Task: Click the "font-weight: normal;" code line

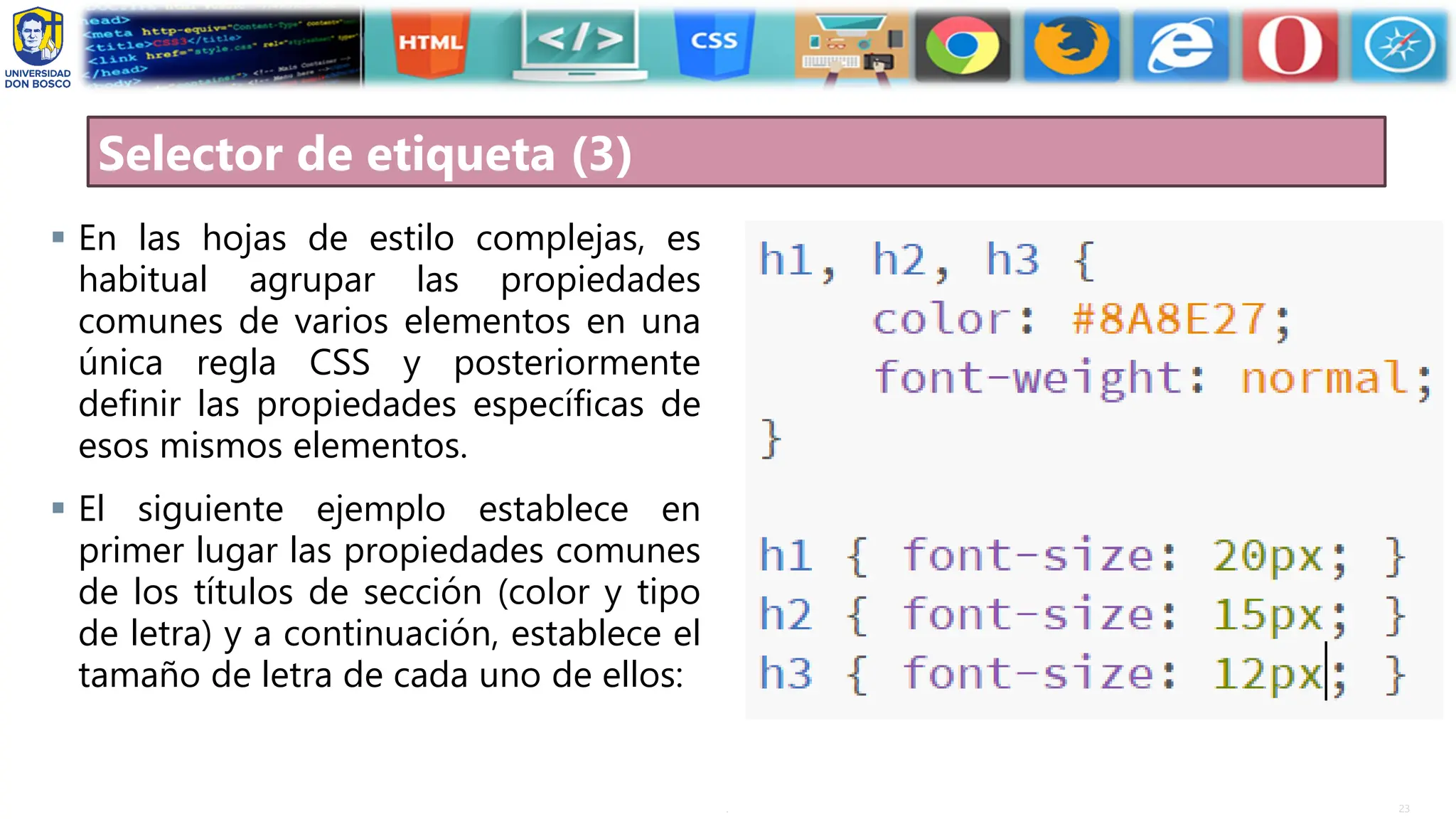Action: click(1152, 378)
